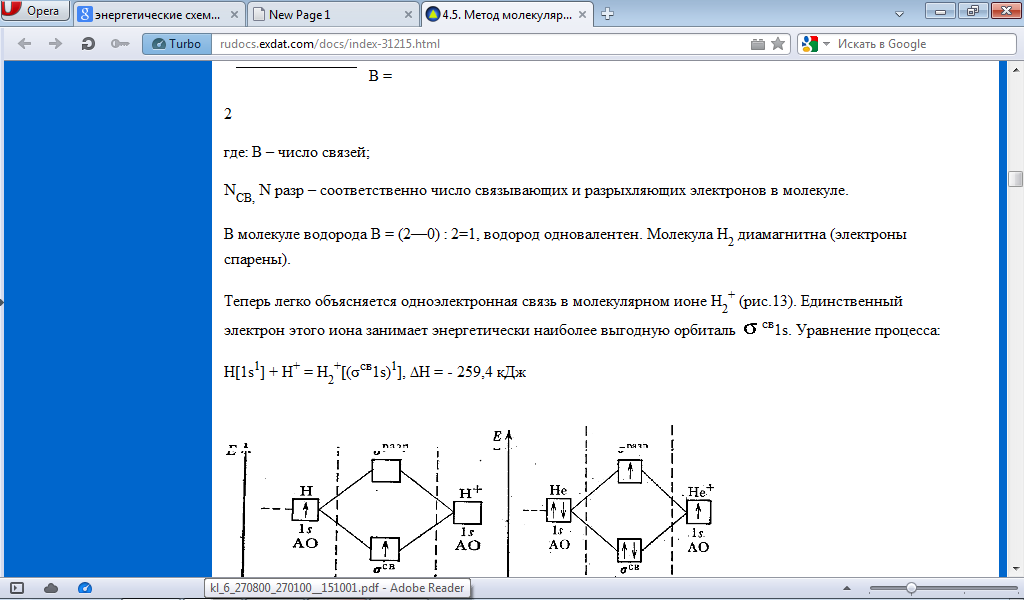Expand the search engine dropdown arrow
Screen dimensions: 1024x600
click(x=826, y=44)
